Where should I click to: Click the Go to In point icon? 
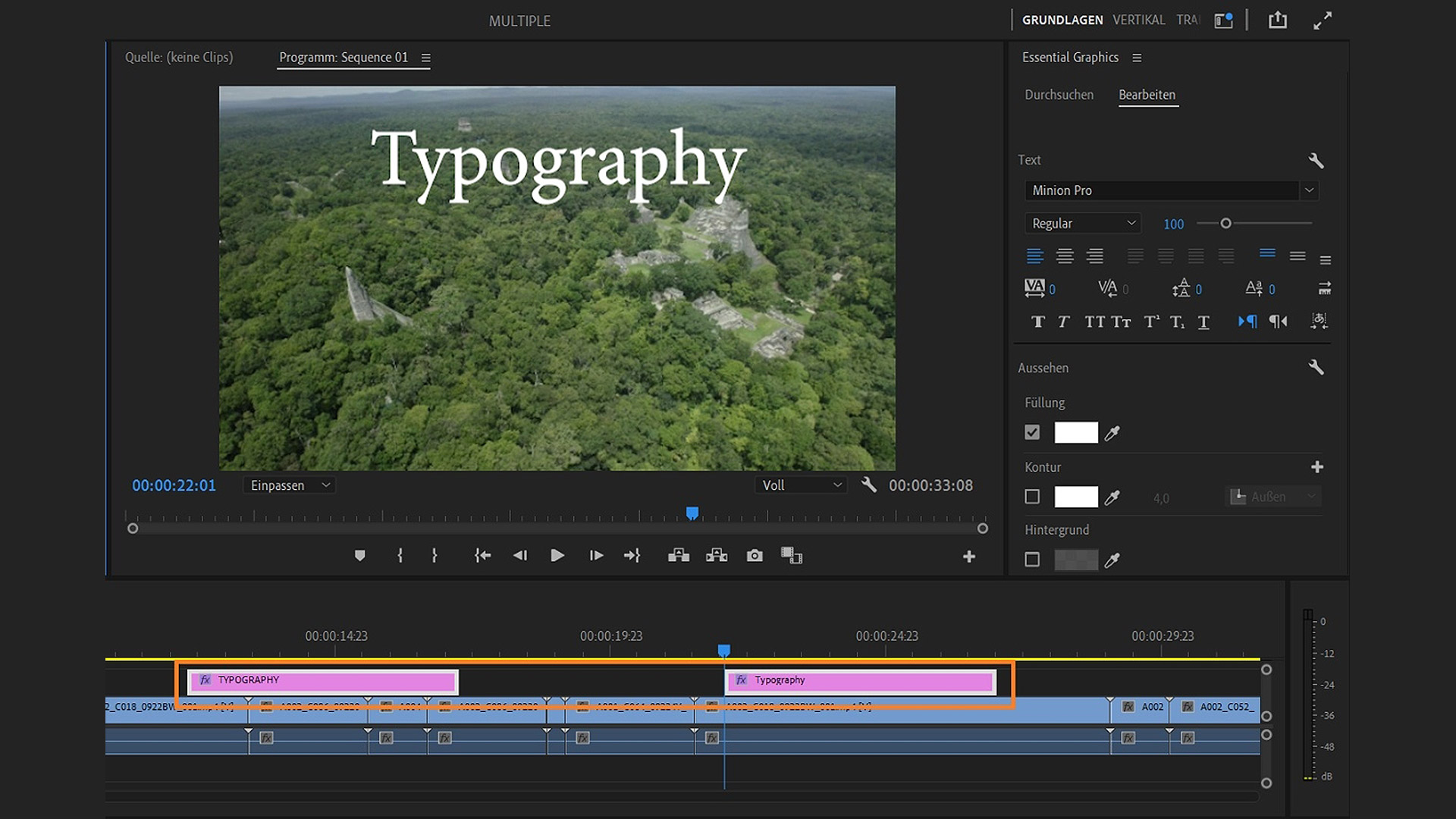pos(482,556)
